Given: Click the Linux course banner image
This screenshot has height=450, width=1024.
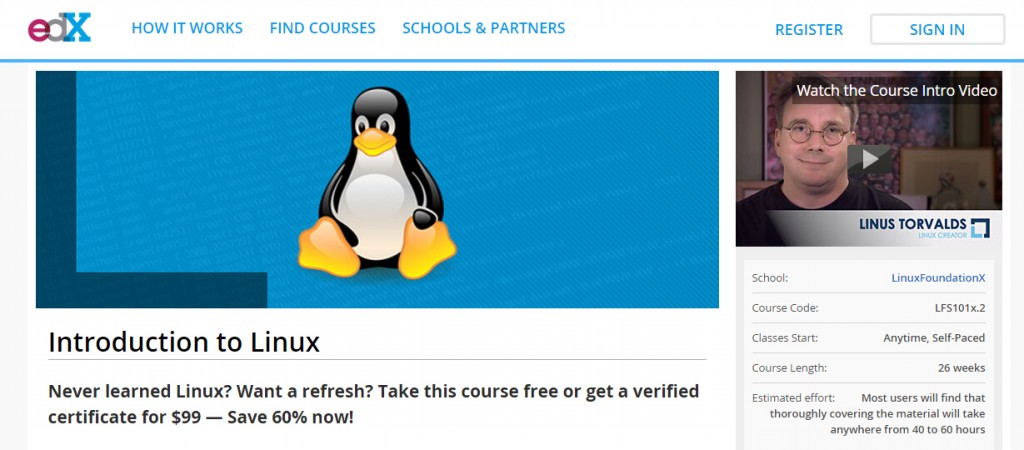Looking at the screenshot, I should [377, 189].
